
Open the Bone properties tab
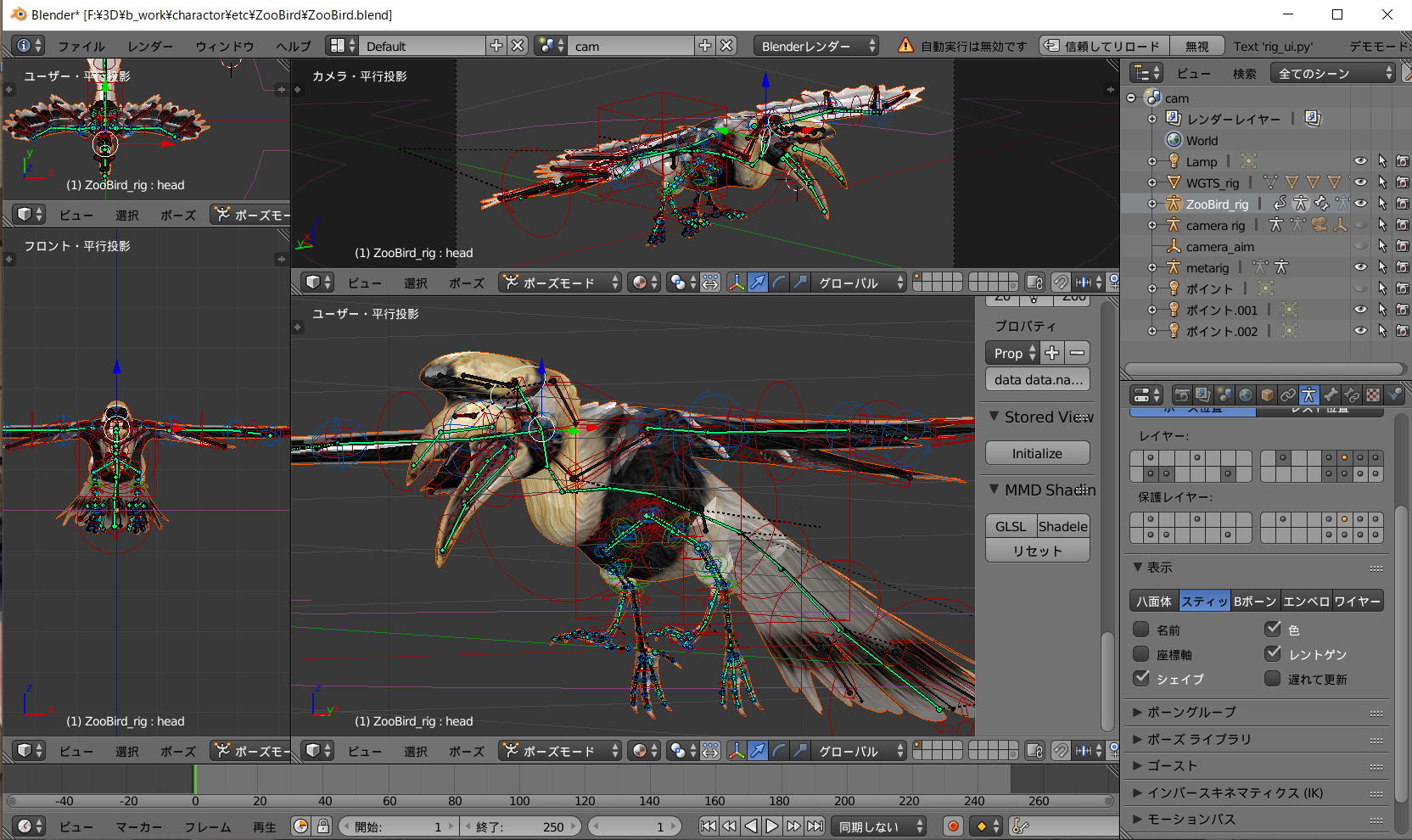(1331, 395)
